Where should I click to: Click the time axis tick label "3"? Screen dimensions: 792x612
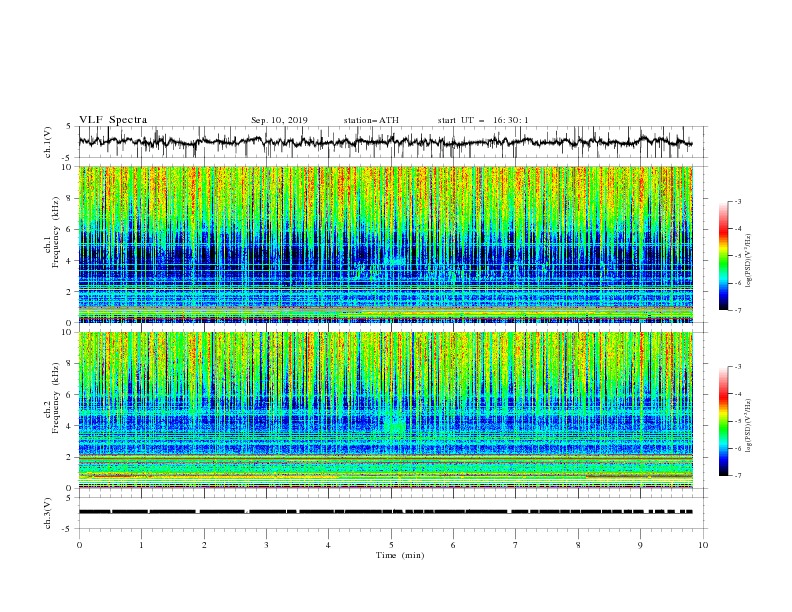(266, 545)
